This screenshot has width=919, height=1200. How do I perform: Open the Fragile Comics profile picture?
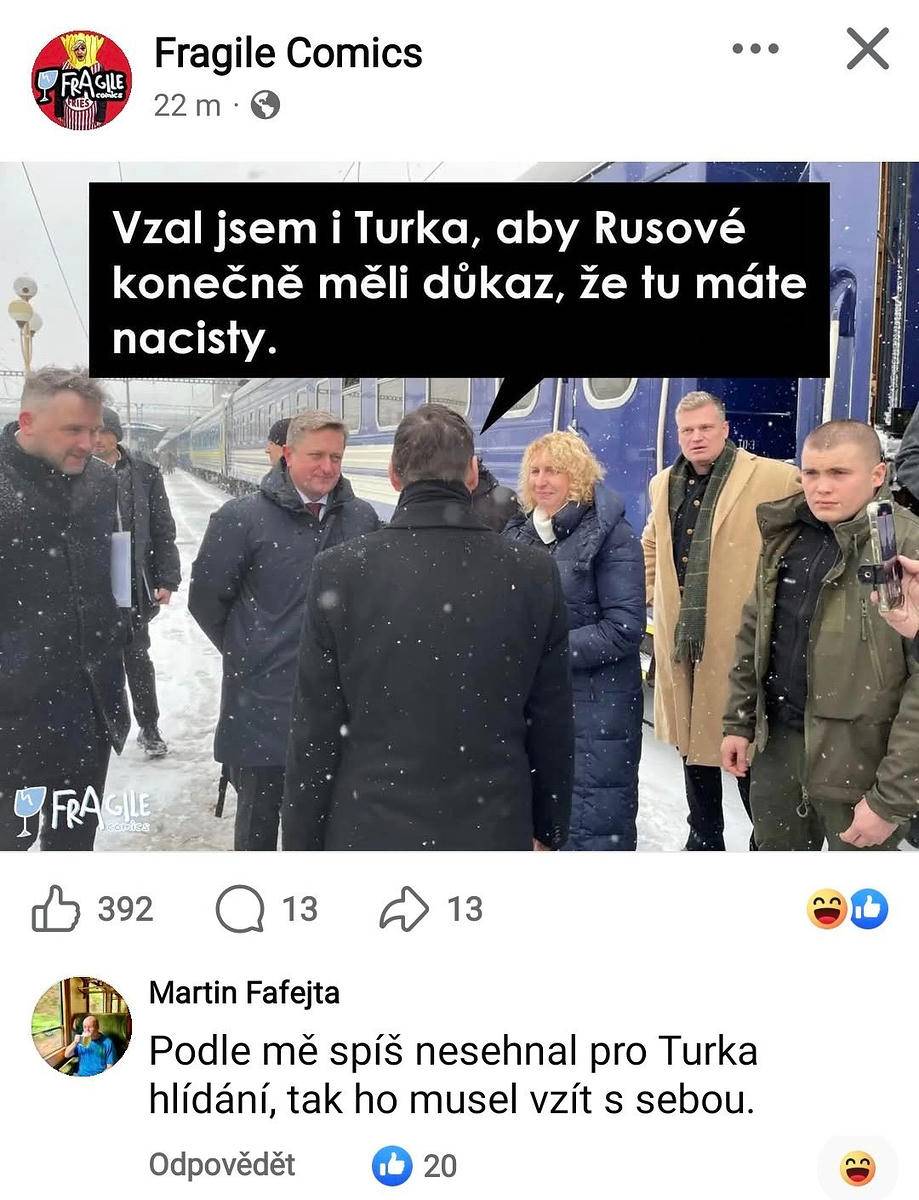[82, 80]
